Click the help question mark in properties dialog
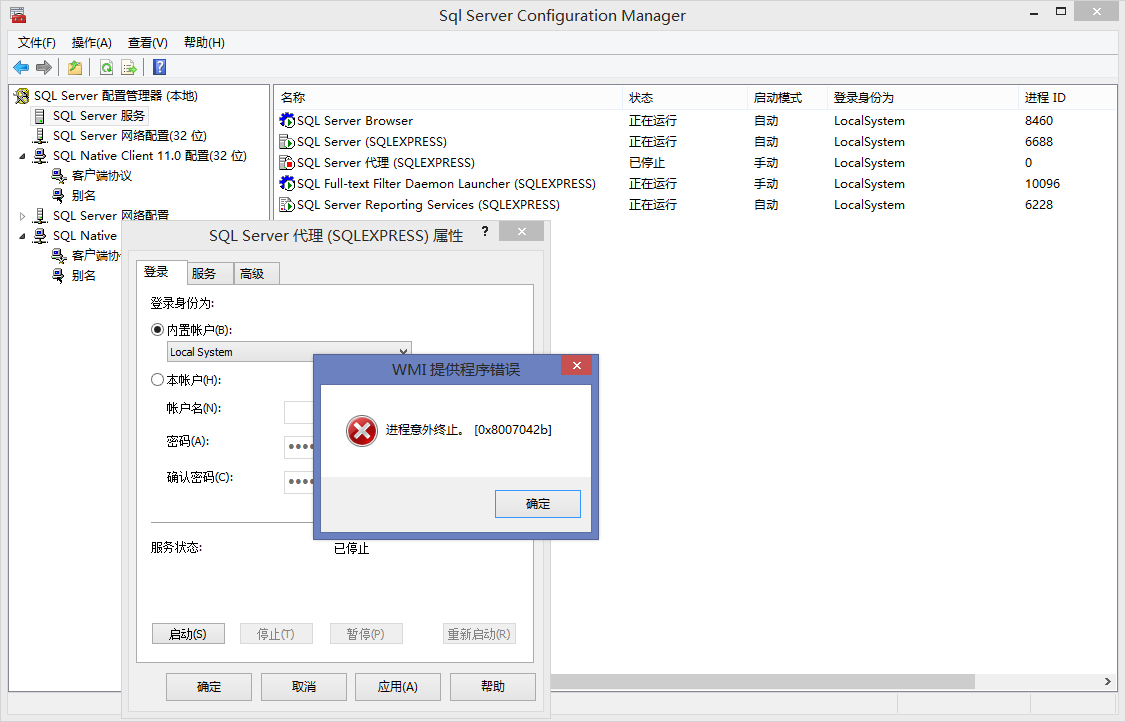The width and height of the screenshot is (1126, 722). pyautogui.click(x=485, y=231)
